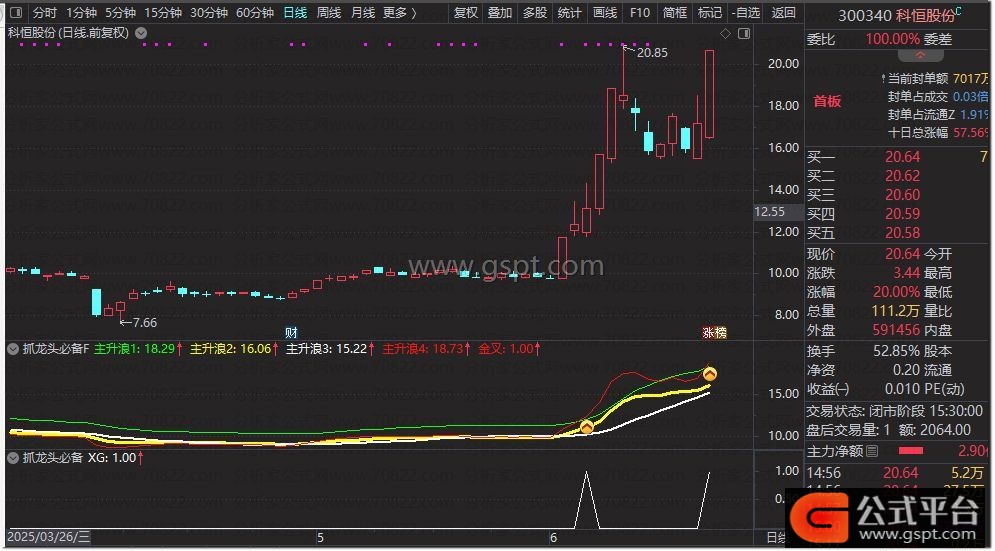Switch to 周线 weekly chart
995x551 pixels.
329,13
